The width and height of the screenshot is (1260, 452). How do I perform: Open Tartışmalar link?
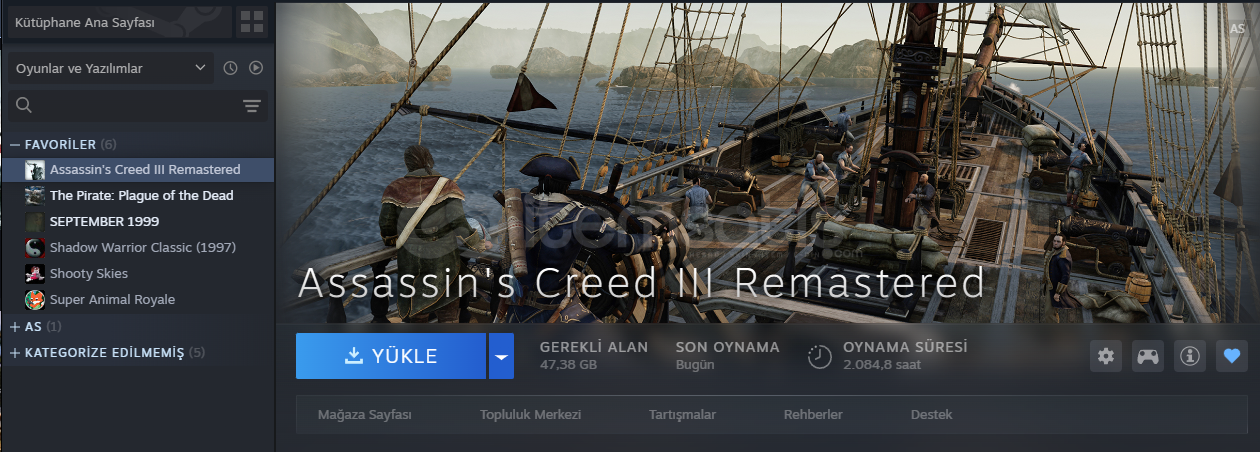(682, 414)
